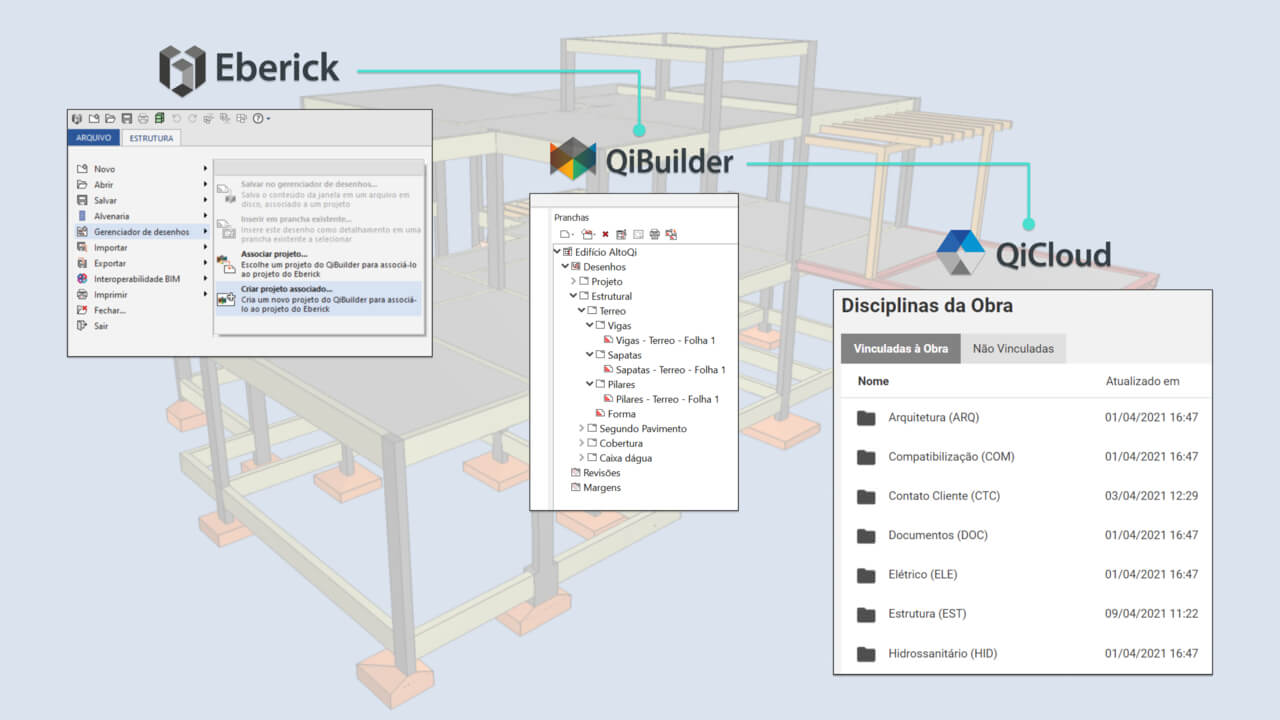The width and height of the screenshot is (1280, 720).
Task: Click the Associar projeto icon
Action: [227, 262]
